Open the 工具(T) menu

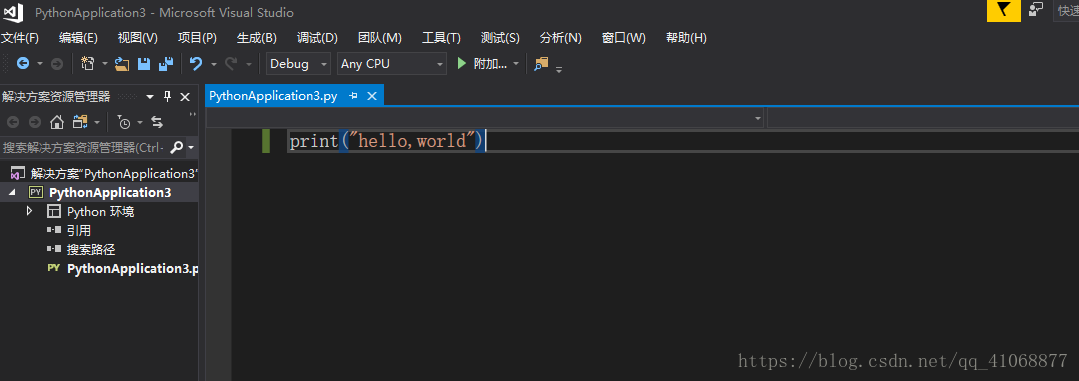coord(441,38)
